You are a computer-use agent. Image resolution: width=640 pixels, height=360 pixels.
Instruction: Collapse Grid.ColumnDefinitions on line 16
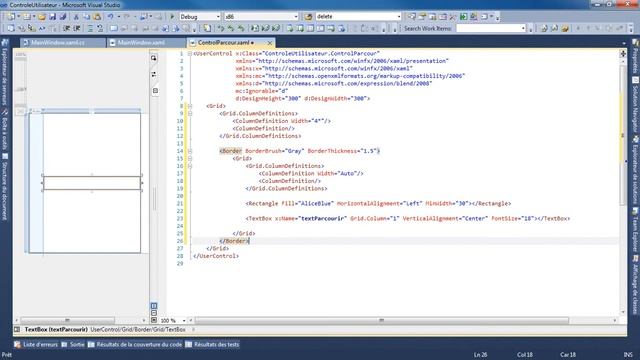(190, 166)
